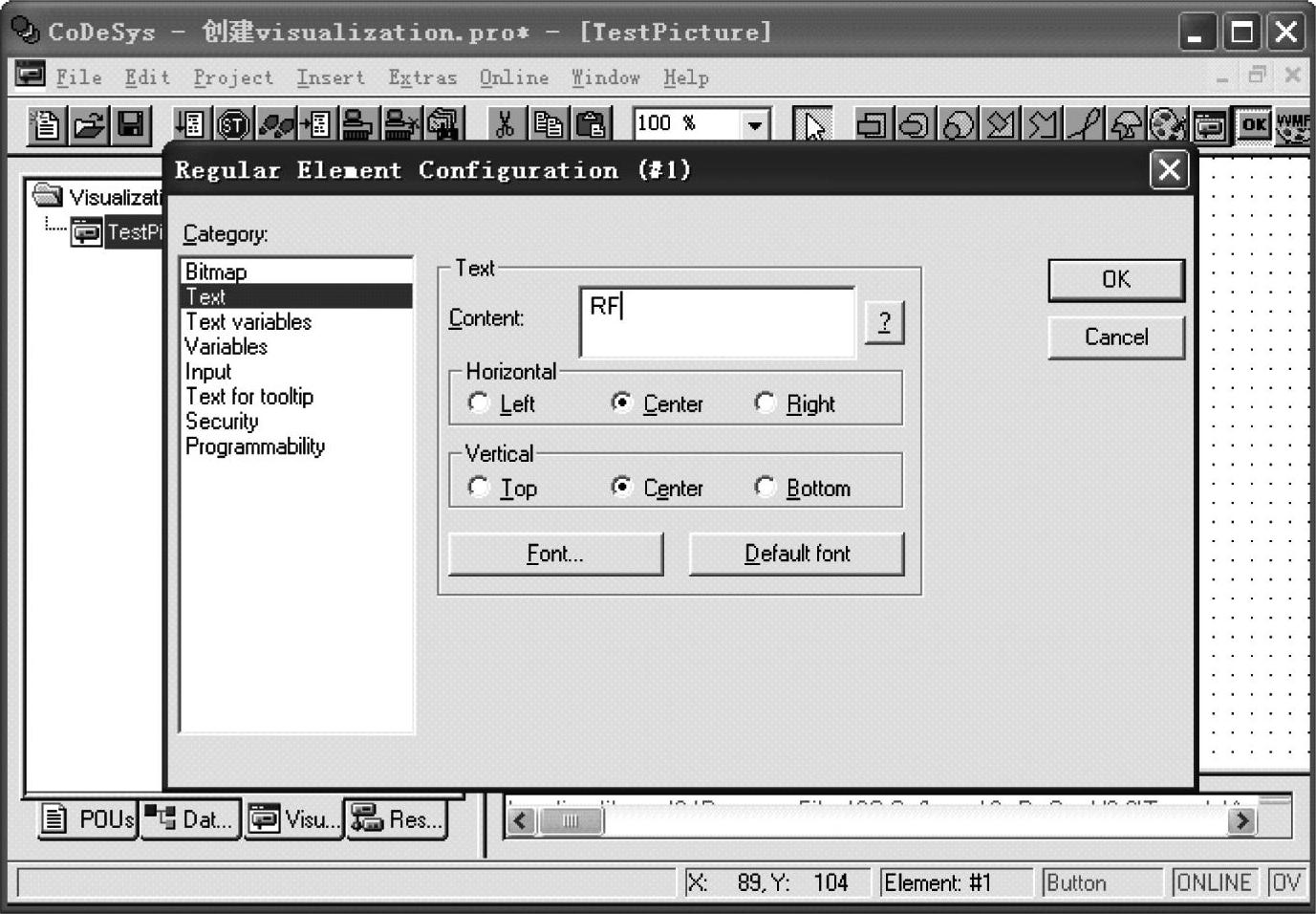Click the horizontal scrollbar left arrow
The width and height of the screenshot is (1316, 914).
click(x=521, y=820)
